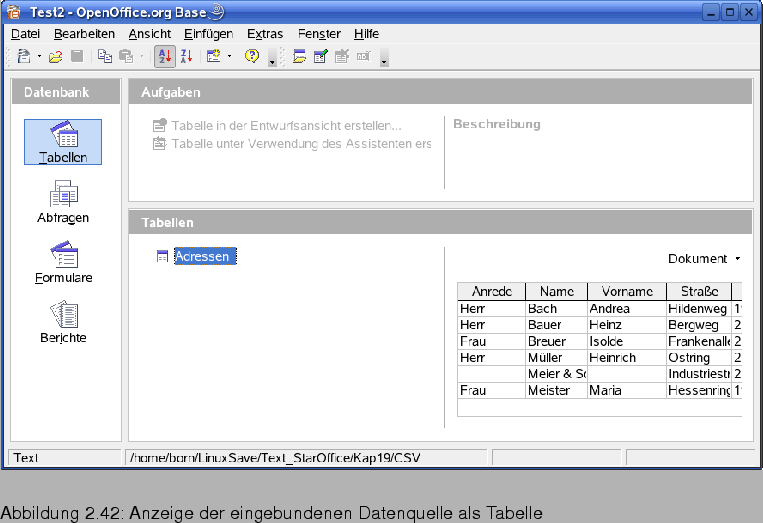Click the New document toolbar icon

[23, 56]
